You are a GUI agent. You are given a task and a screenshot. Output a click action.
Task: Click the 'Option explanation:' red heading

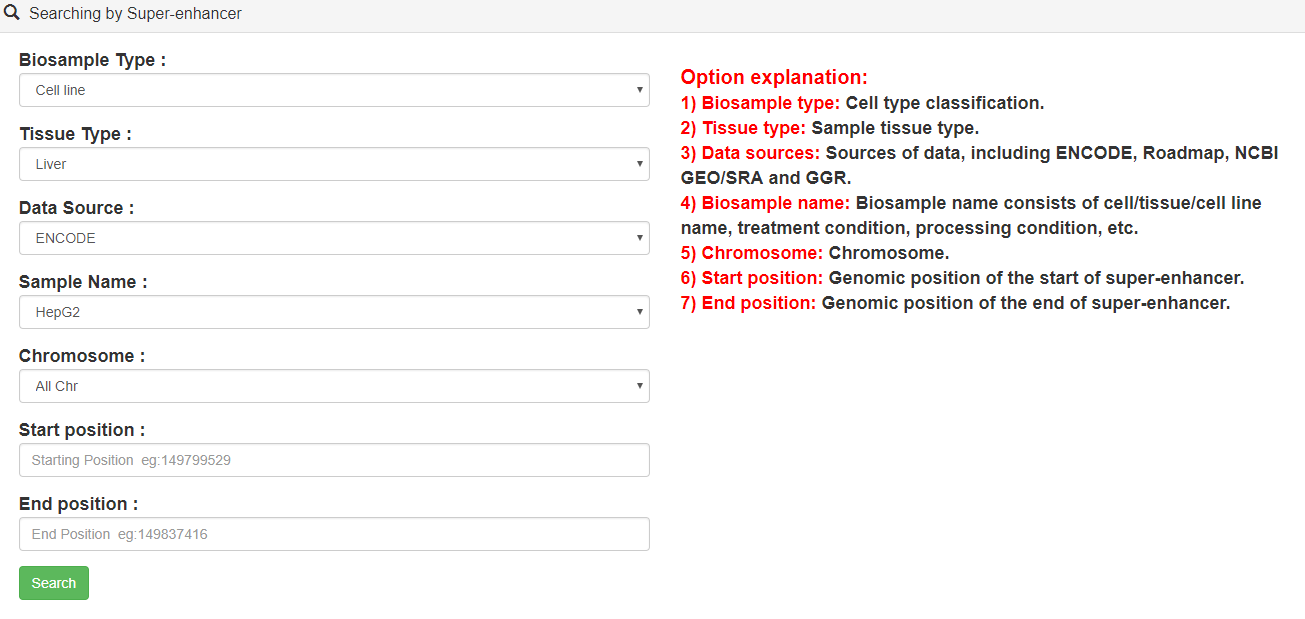click(x=774, y=77)
